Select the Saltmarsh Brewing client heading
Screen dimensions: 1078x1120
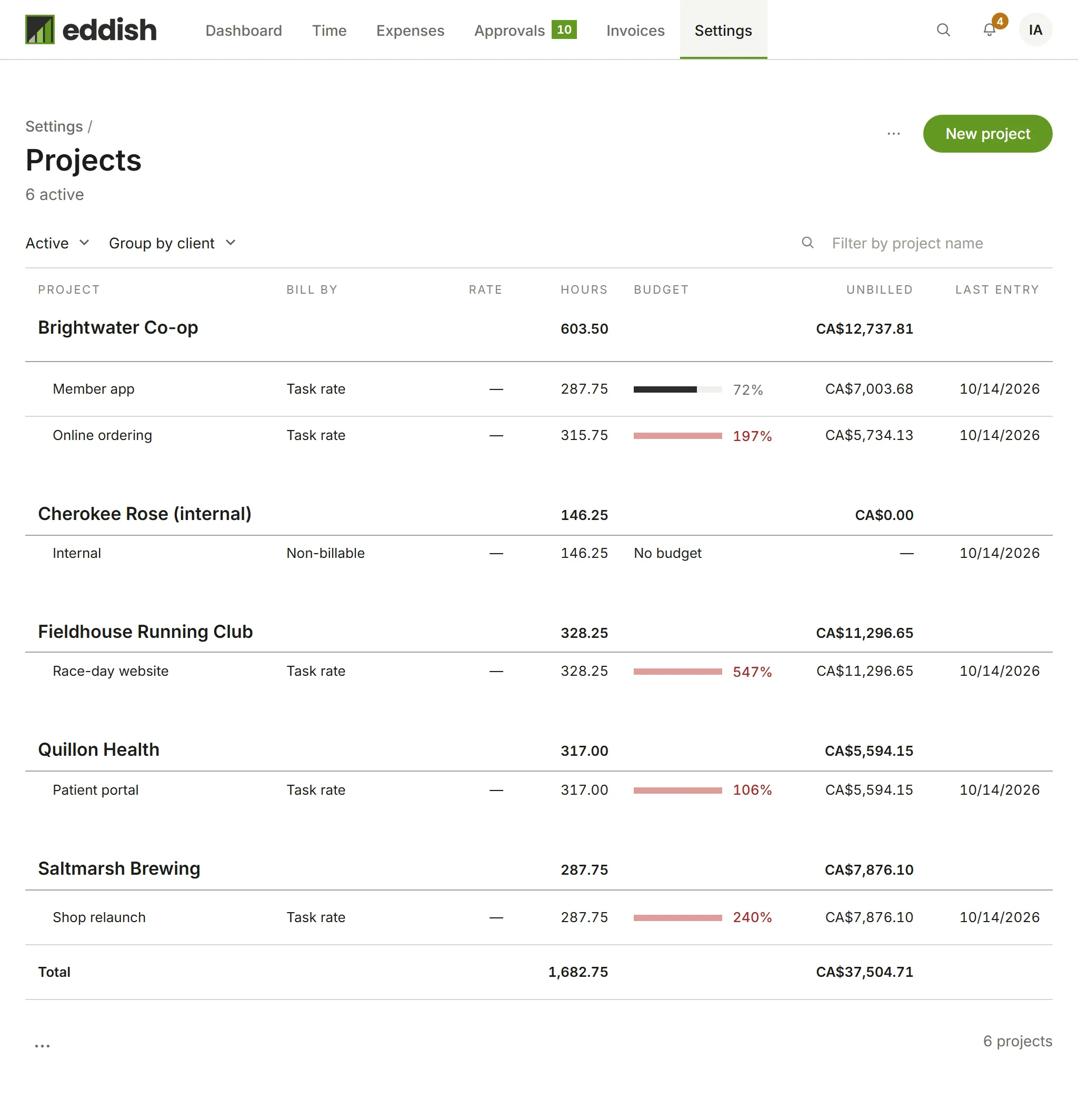point(119,868)
